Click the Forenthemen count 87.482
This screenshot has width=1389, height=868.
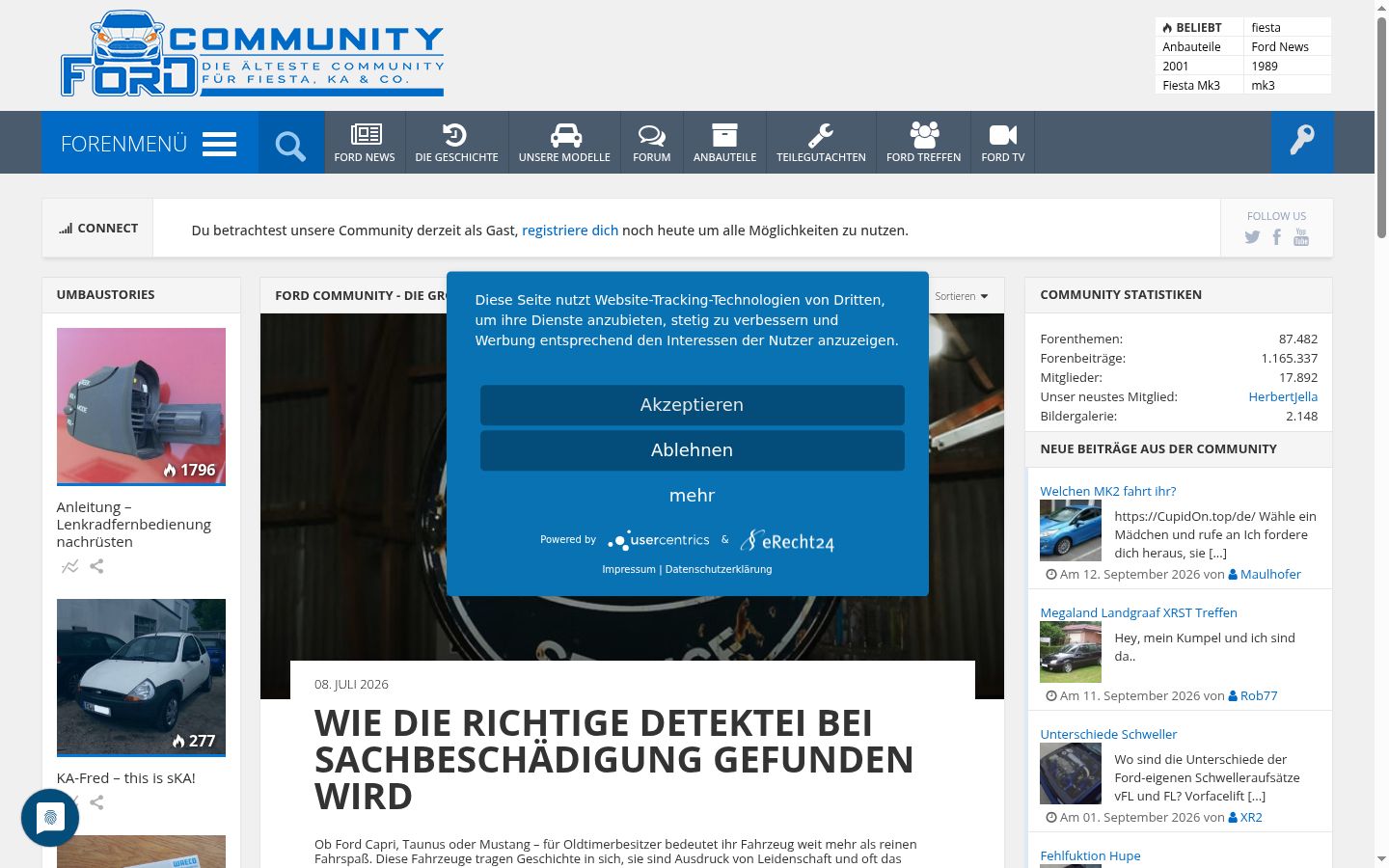[x=1298, y=339]
